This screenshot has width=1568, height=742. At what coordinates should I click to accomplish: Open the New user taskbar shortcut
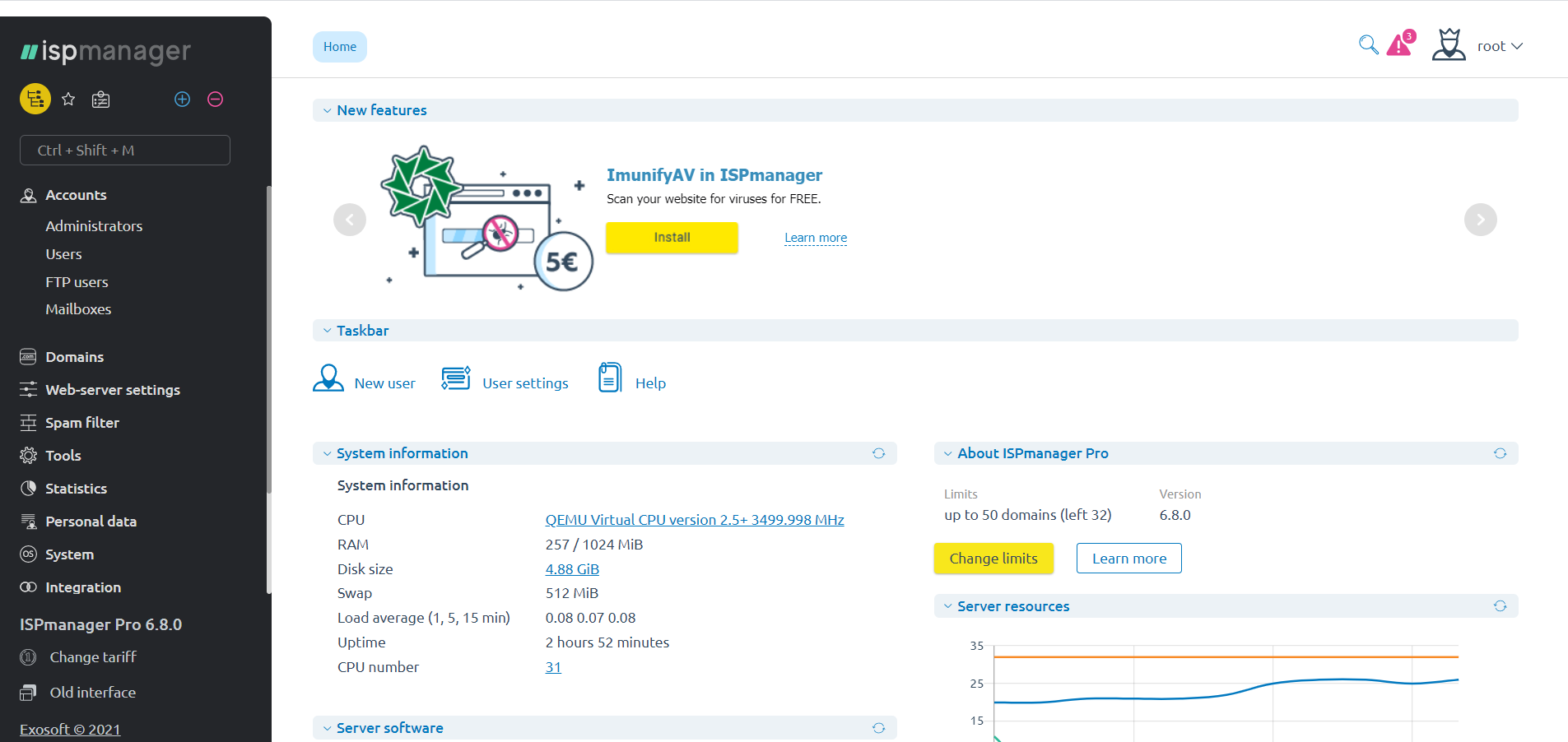(365, 380)
